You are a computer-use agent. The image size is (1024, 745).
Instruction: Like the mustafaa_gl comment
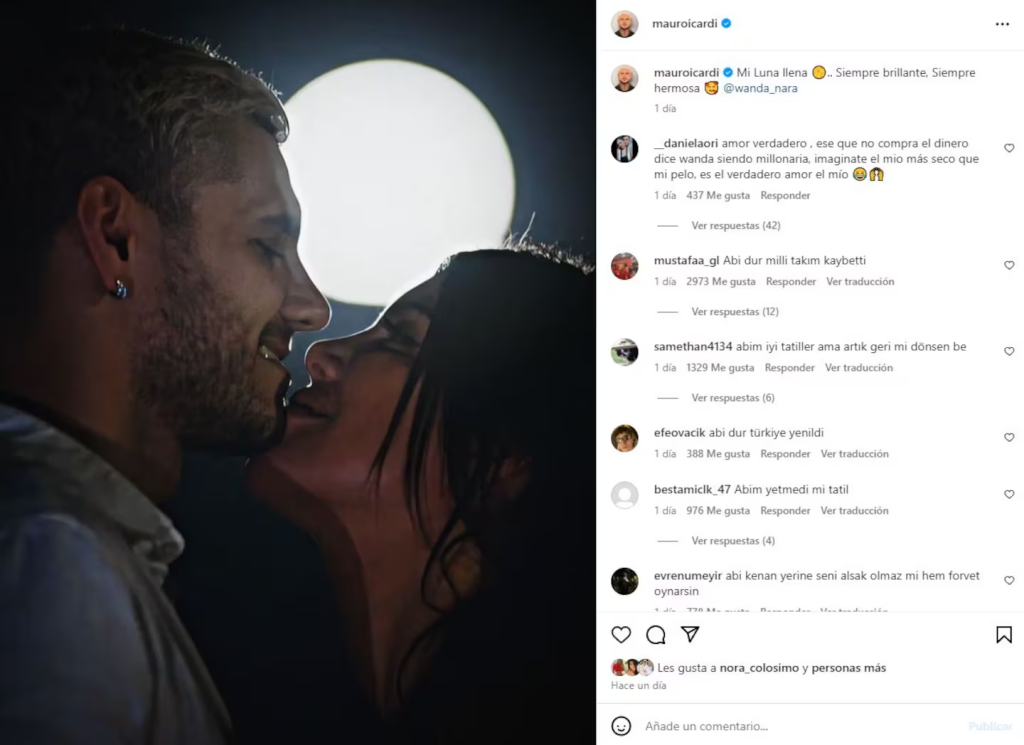tap(1009, 265)
